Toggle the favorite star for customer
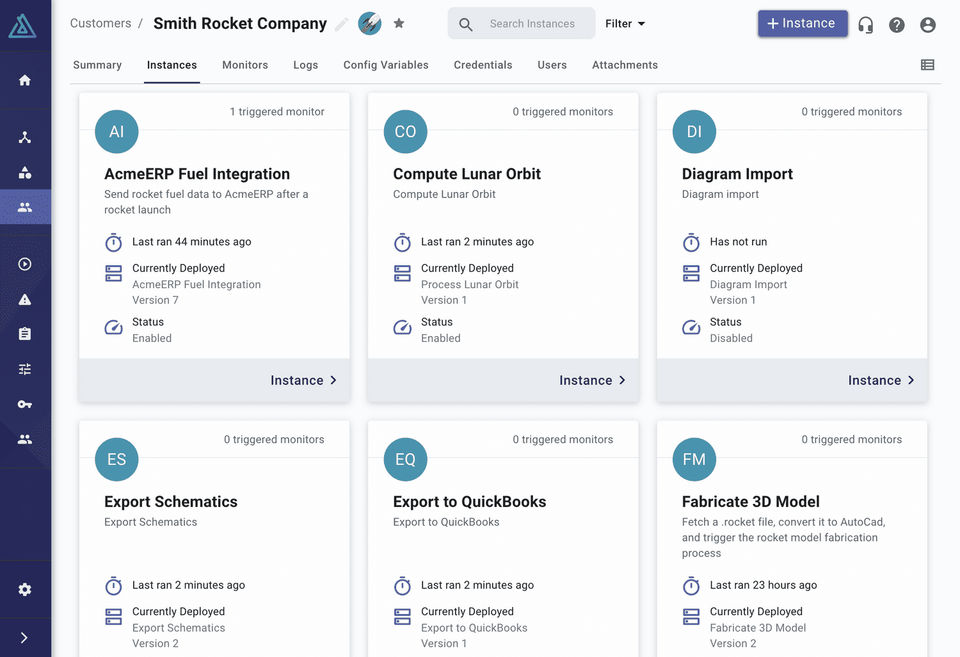 (399, 23)
